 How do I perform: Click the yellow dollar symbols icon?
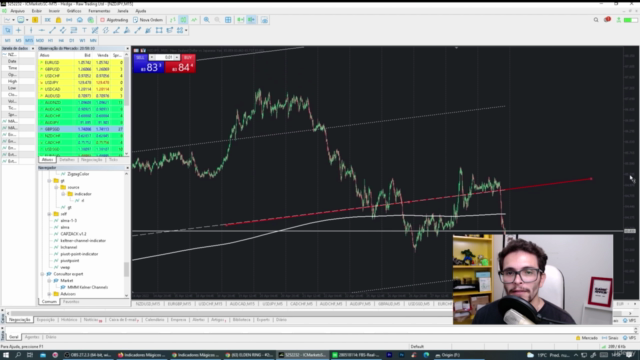[35, 20]
